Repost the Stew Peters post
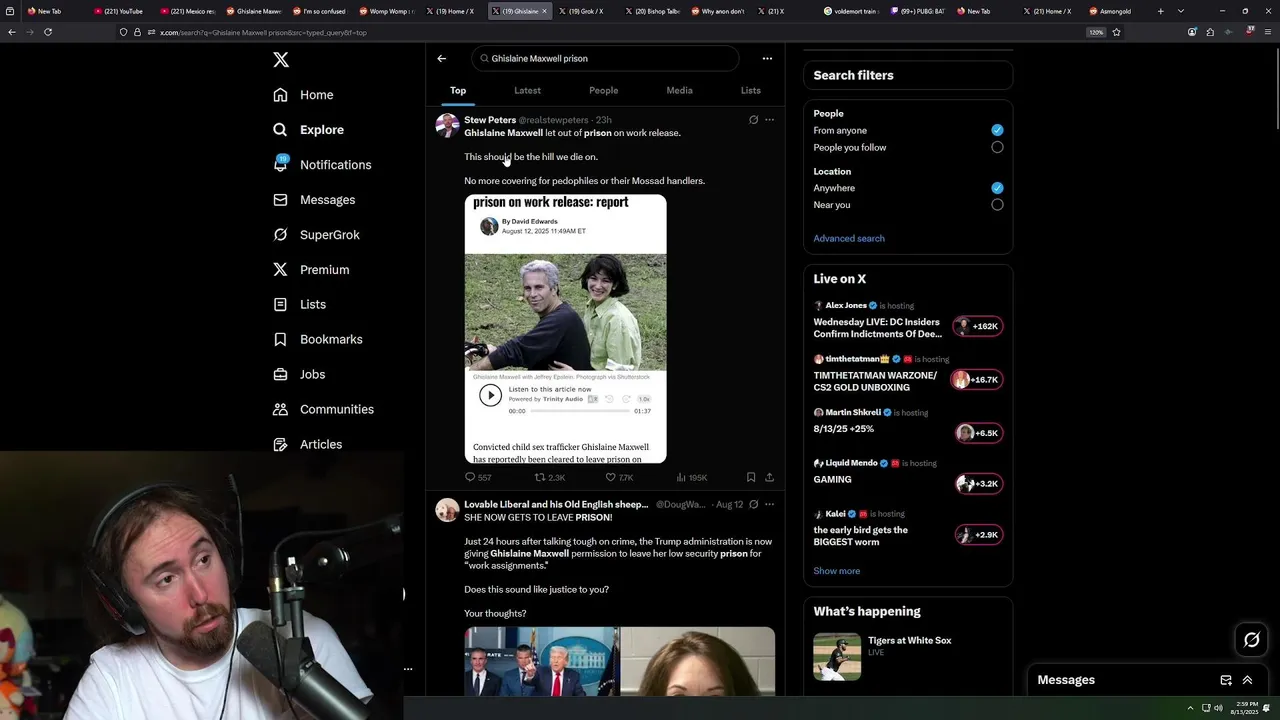The width and height of the screenshot is (1280, 720). coord(550,477)
